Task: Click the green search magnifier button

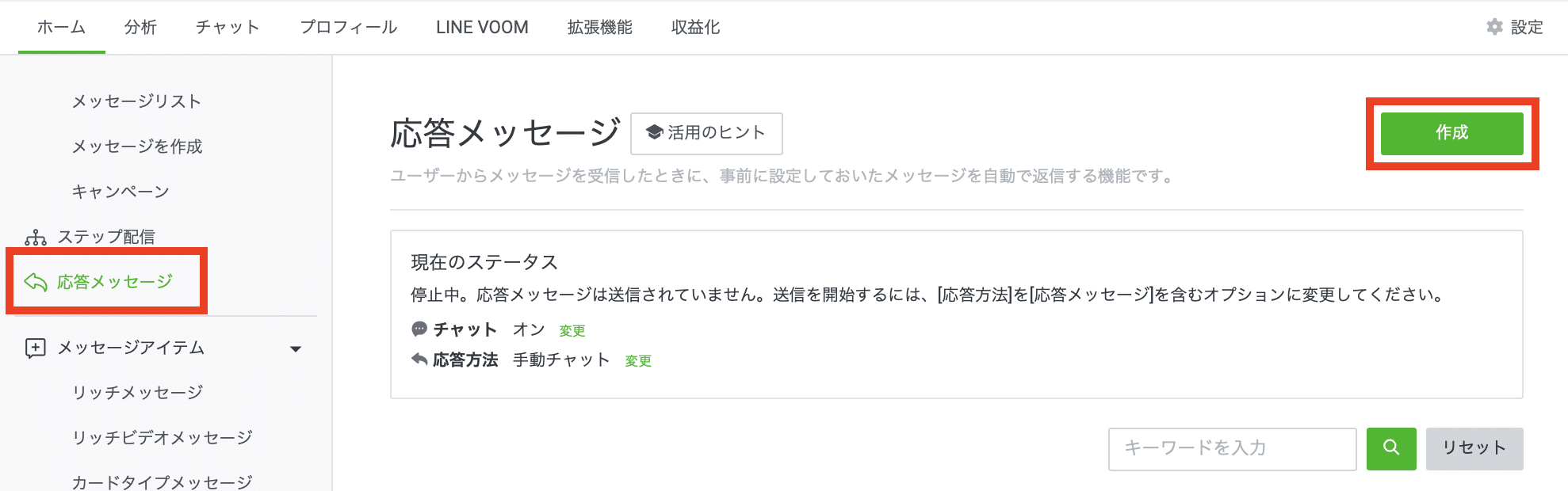Action: 1391,448
